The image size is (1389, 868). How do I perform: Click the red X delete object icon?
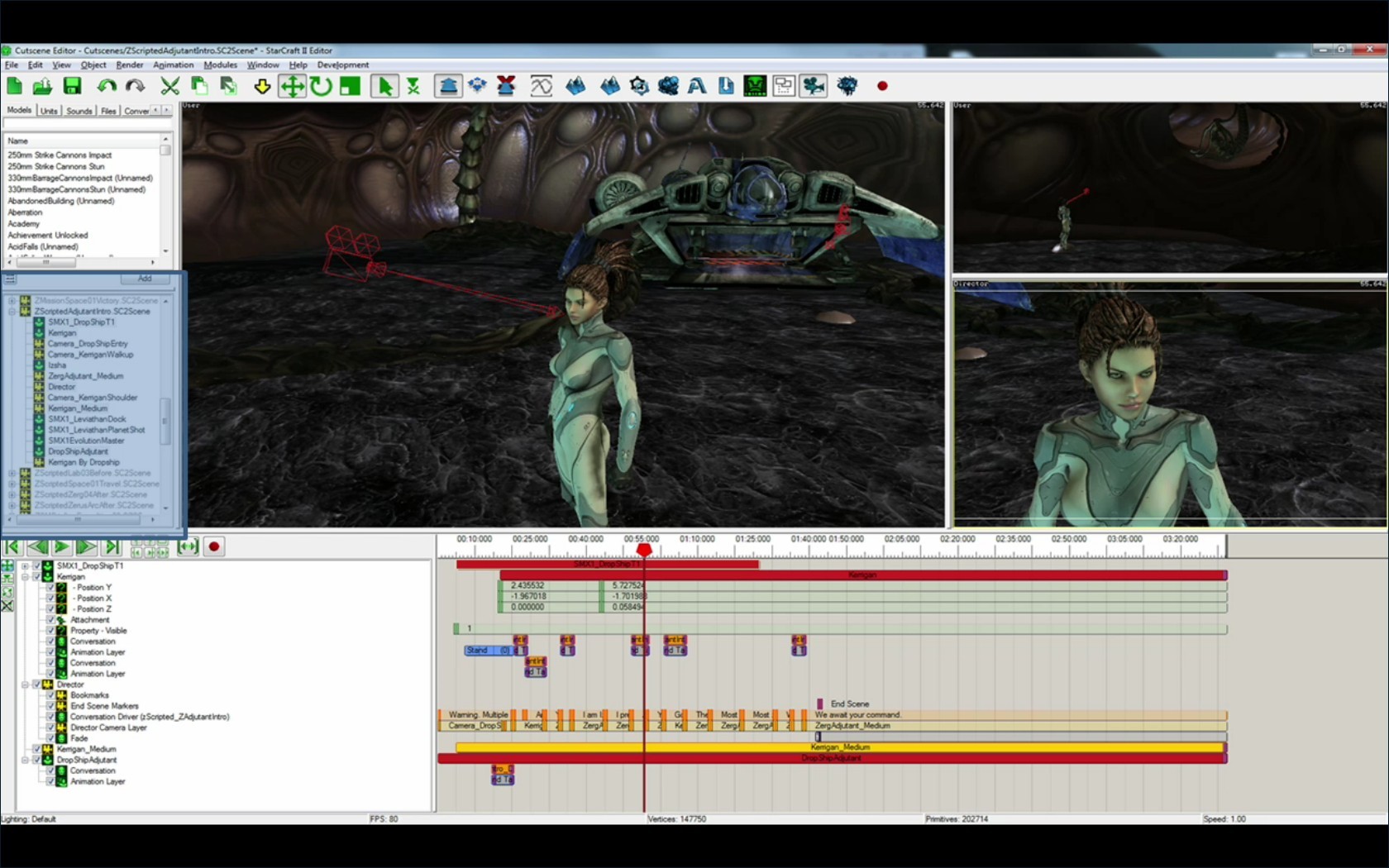pos(506,86)
